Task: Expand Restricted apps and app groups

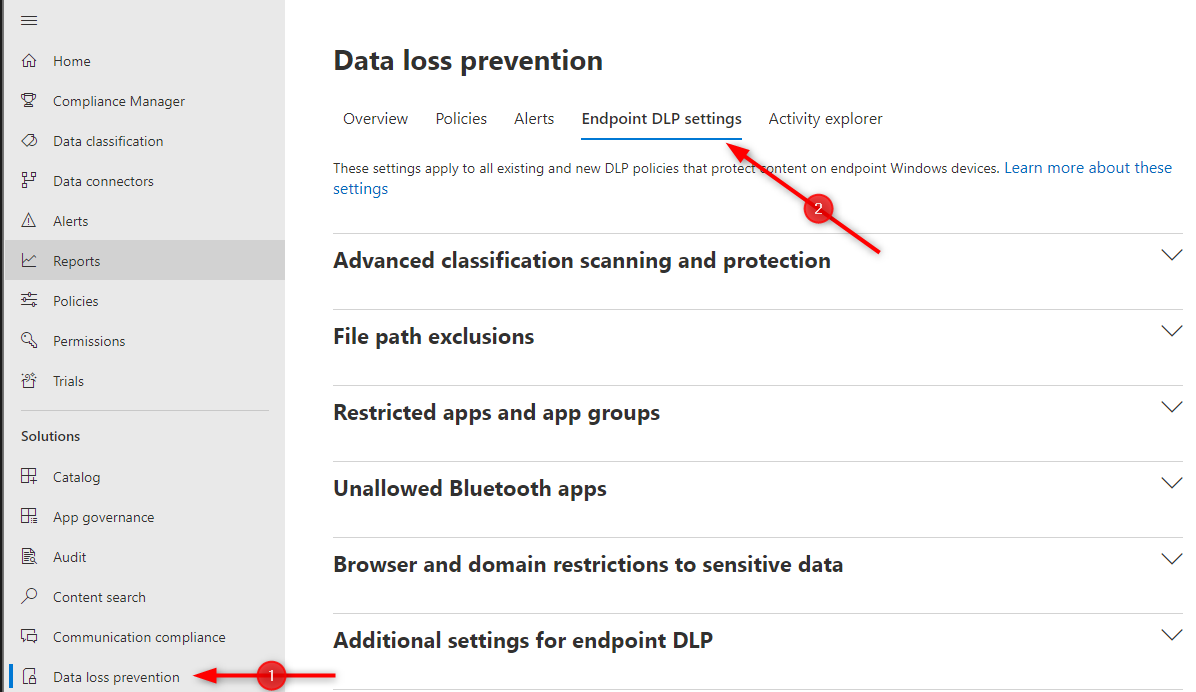Action: [1171, 408]
